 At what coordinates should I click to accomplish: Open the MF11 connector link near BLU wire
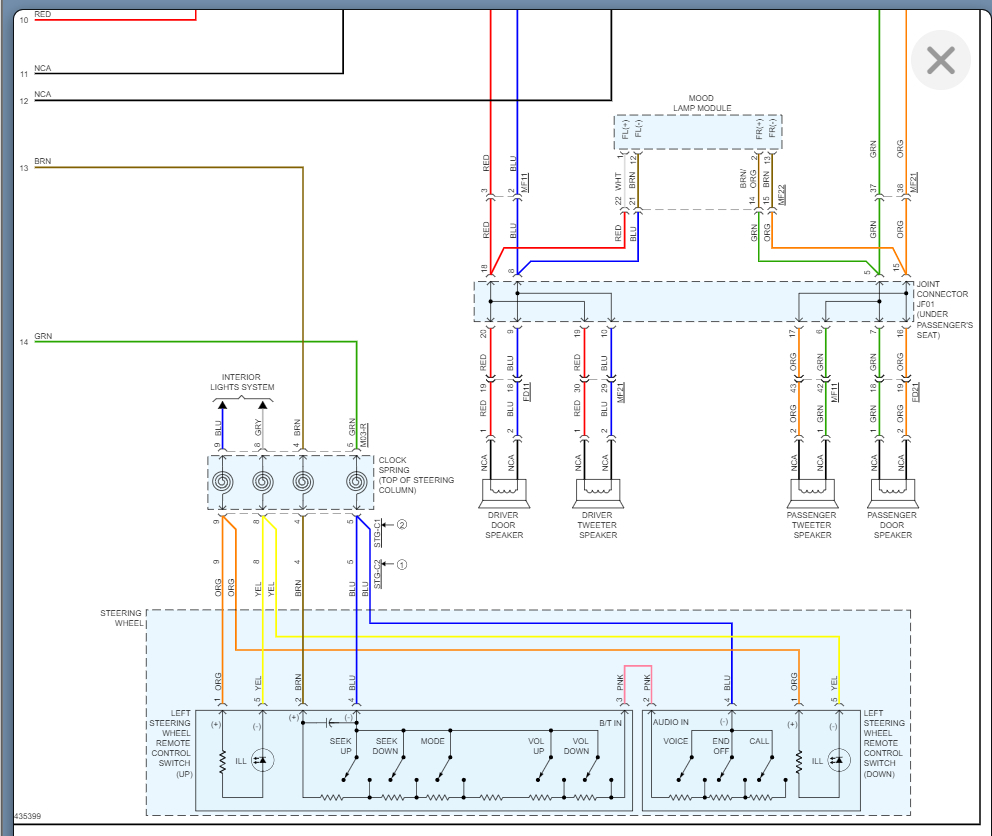coord(524,183)
